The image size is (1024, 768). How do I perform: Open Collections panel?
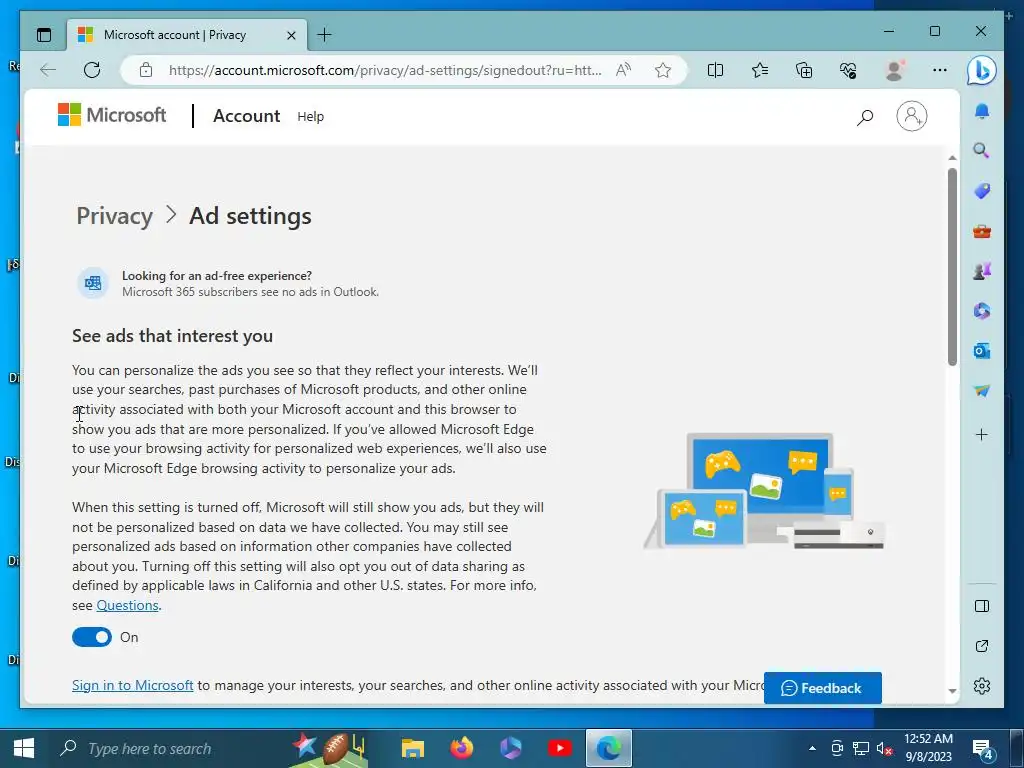pos(804,70)
